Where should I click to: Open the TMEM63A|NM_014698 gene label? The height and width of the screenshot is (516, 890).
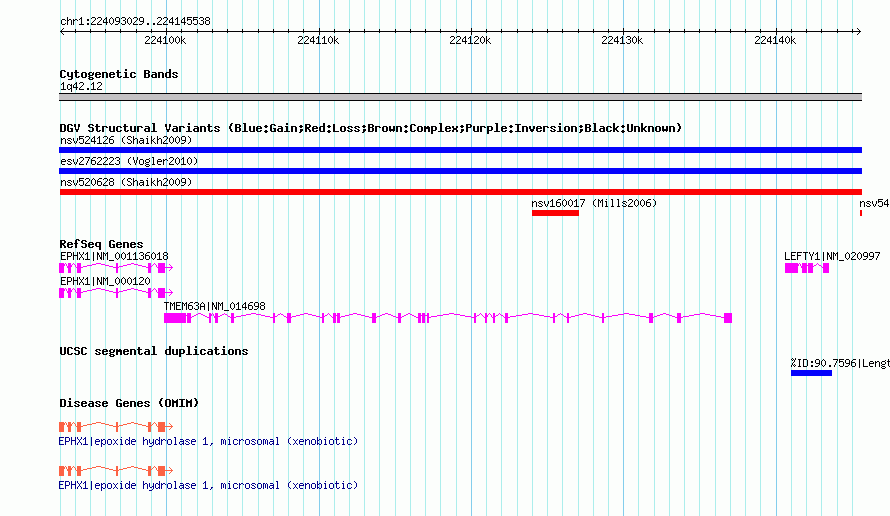(215, 307)
